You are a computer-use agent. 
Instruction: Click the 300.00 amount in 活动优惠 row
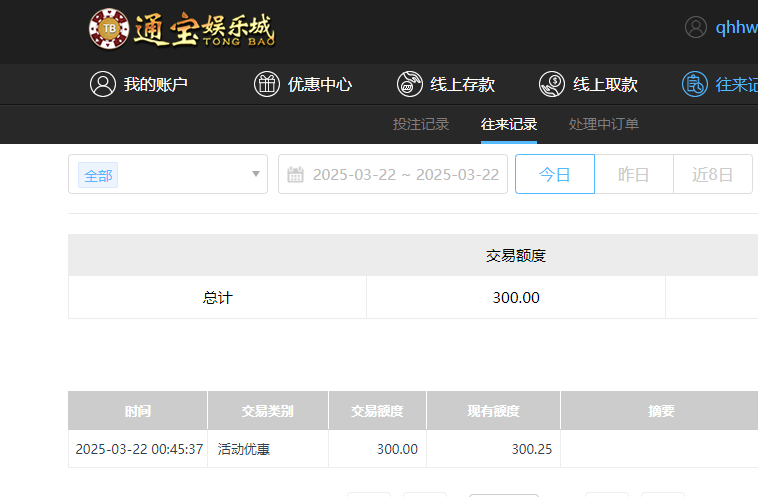coord(397,449)
